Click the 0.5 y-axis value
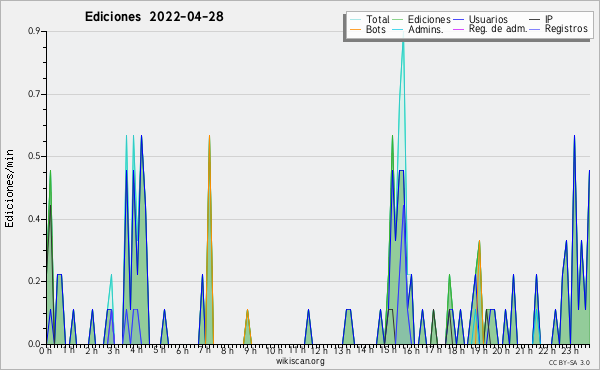 tap(34, 156)
